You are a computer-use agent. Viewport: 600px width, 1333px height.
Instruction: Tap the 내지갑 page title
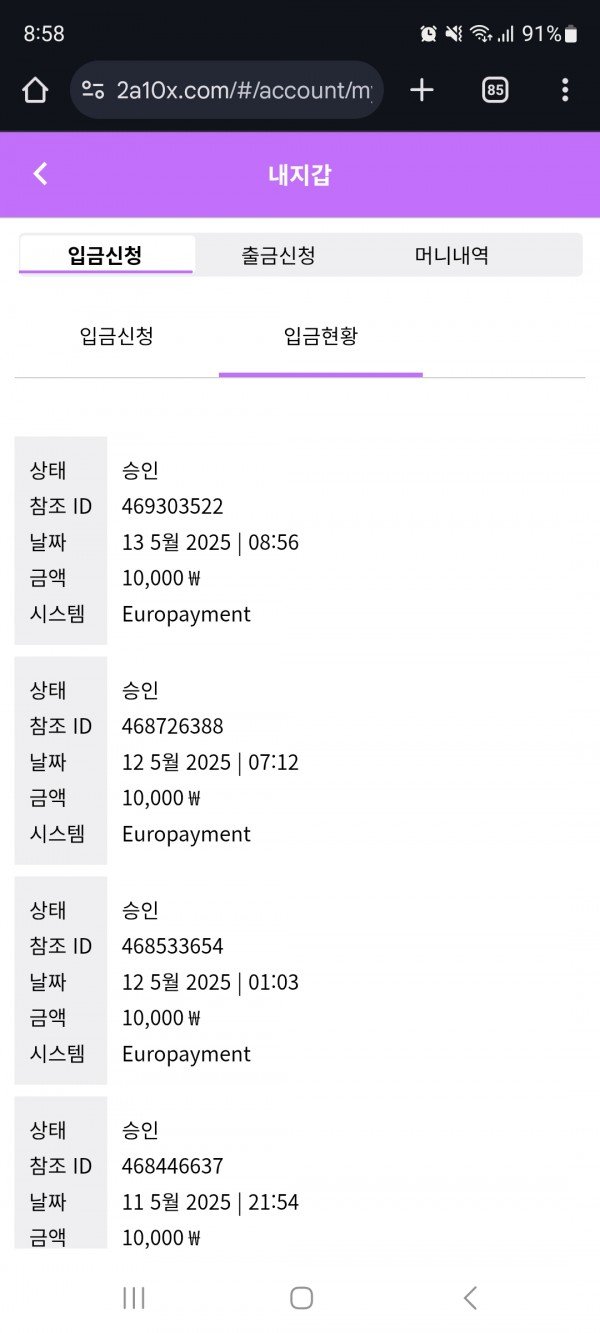(300, 175)
